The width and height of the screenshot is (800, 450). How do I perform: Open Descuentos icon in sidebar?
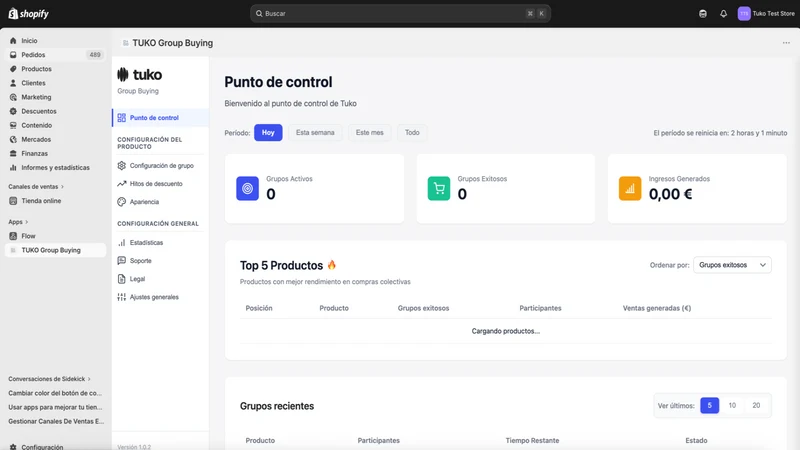(13, 111)
